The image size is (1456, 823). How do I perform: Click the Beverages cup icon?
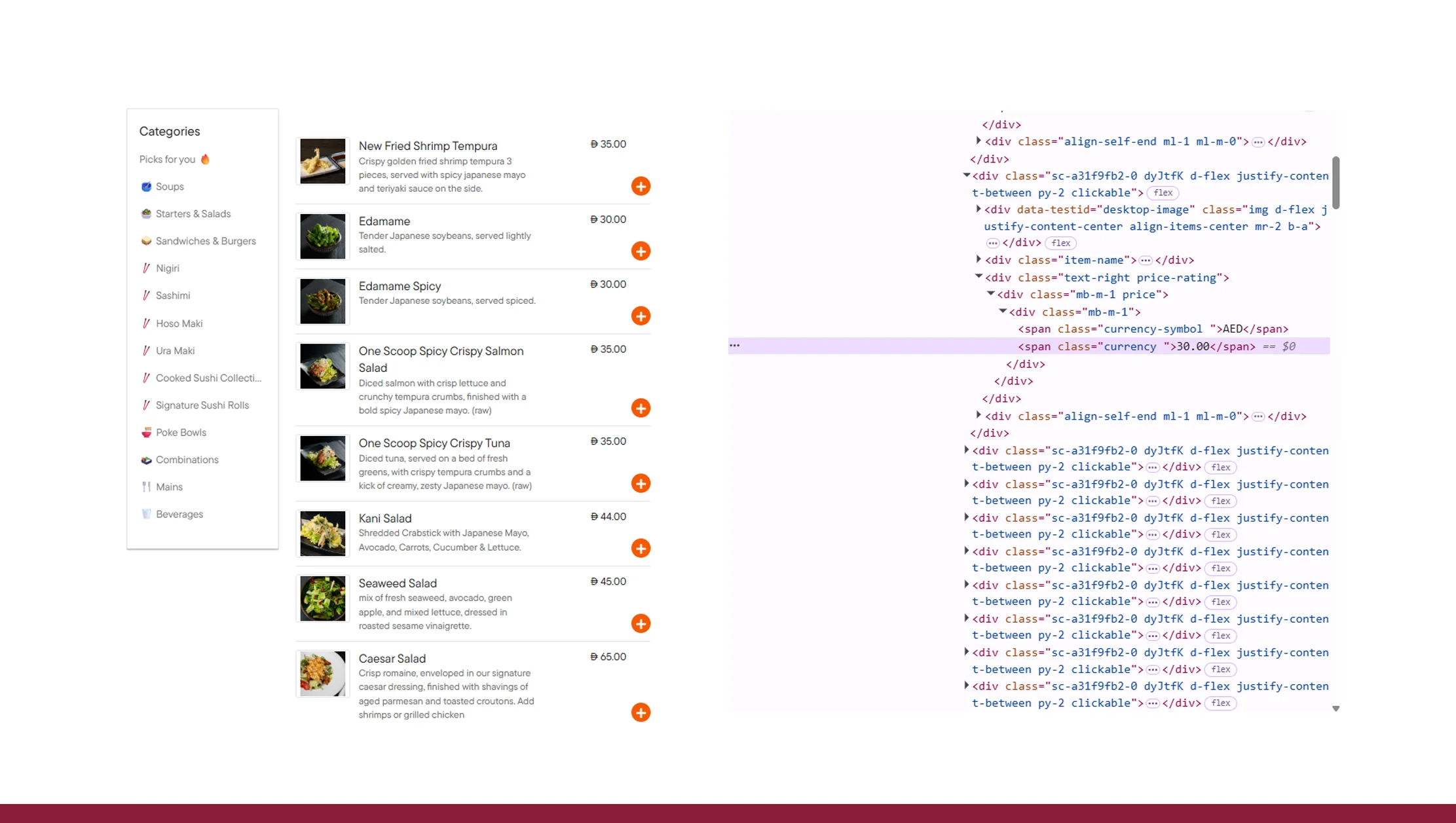tap(146, 514)
